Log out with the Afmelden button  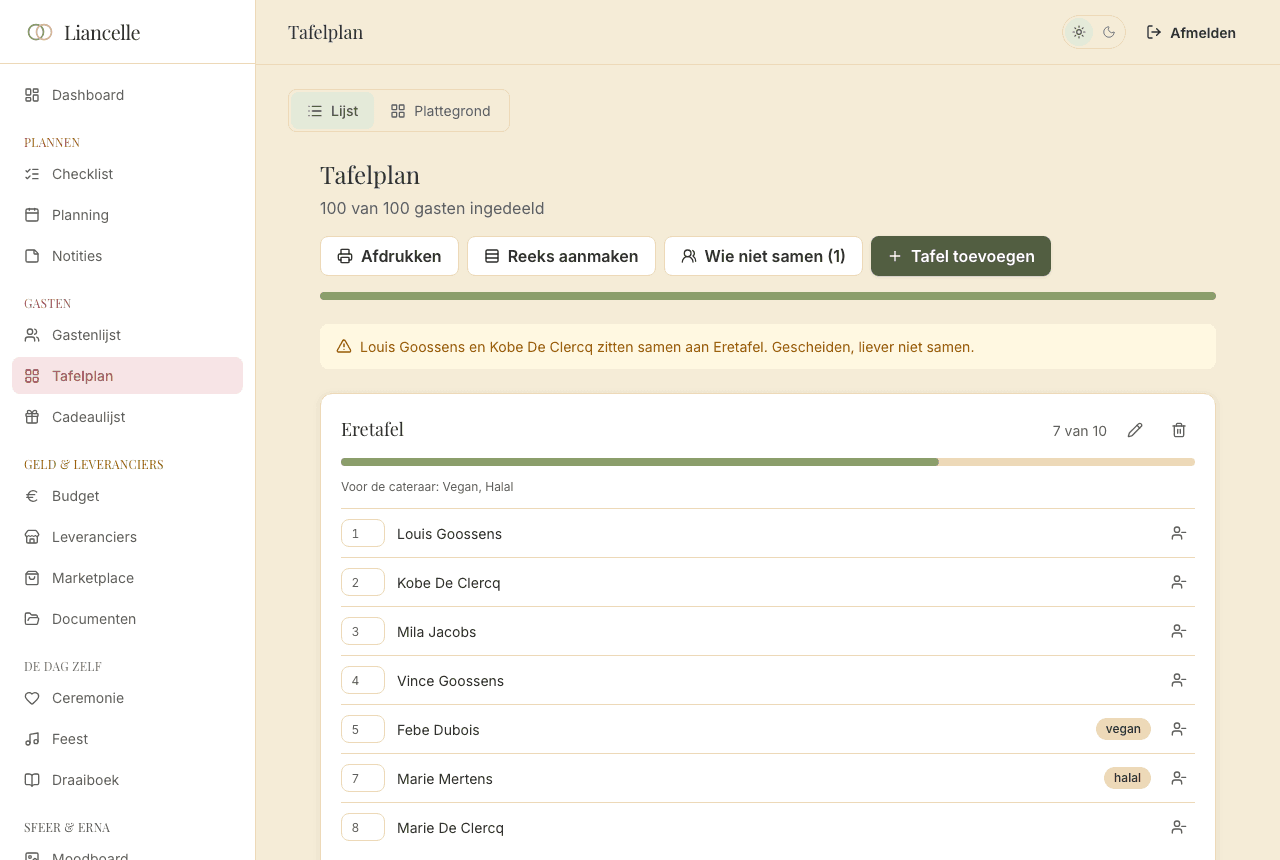click(x=1191, y=32)
